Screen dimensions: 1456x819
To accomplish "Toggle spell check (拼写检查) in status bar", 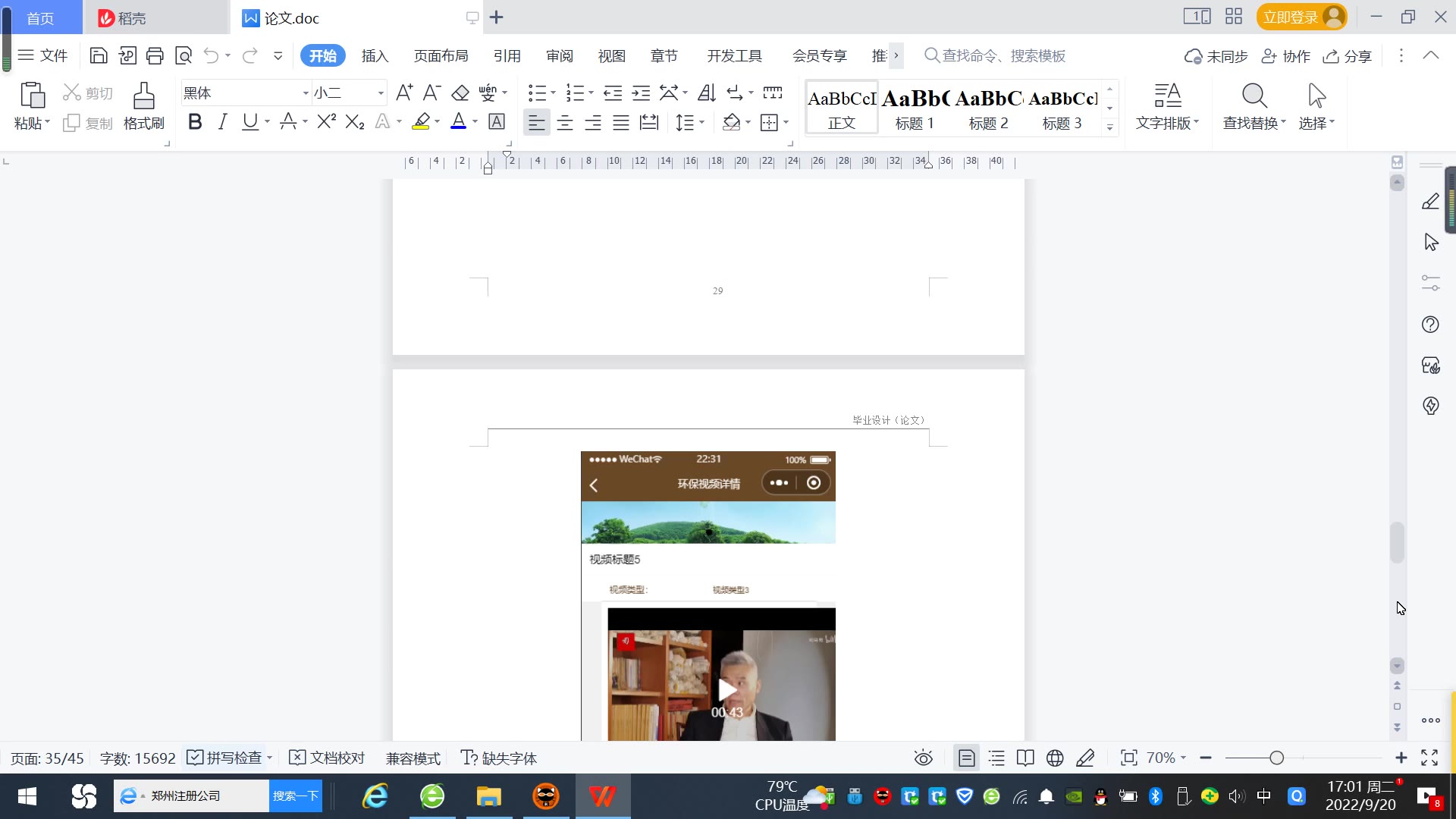I will (224, 758).
